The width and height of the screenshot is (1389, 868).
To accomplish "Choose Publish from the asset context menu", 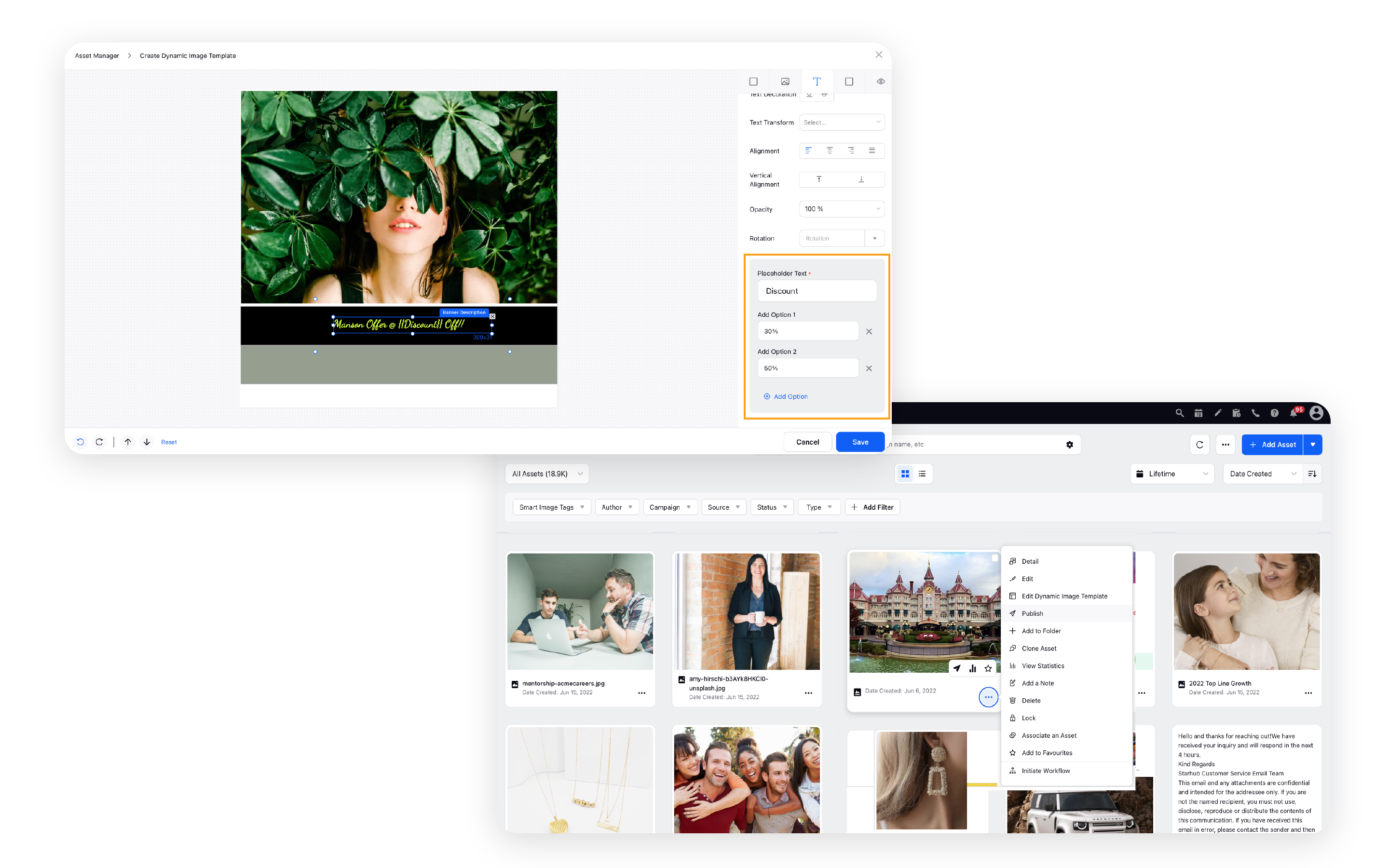I will 1032,613.
